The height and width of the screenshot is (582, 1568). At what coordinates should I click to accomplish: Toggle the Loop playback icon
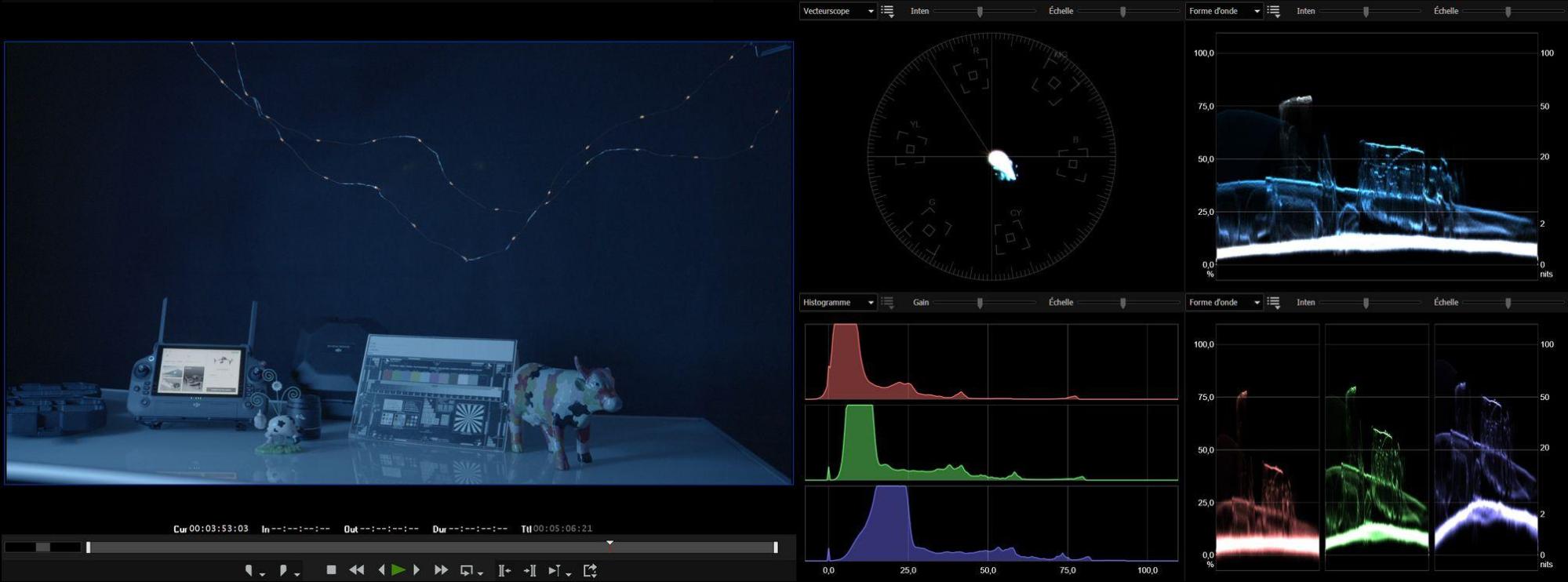coord(467,570)
